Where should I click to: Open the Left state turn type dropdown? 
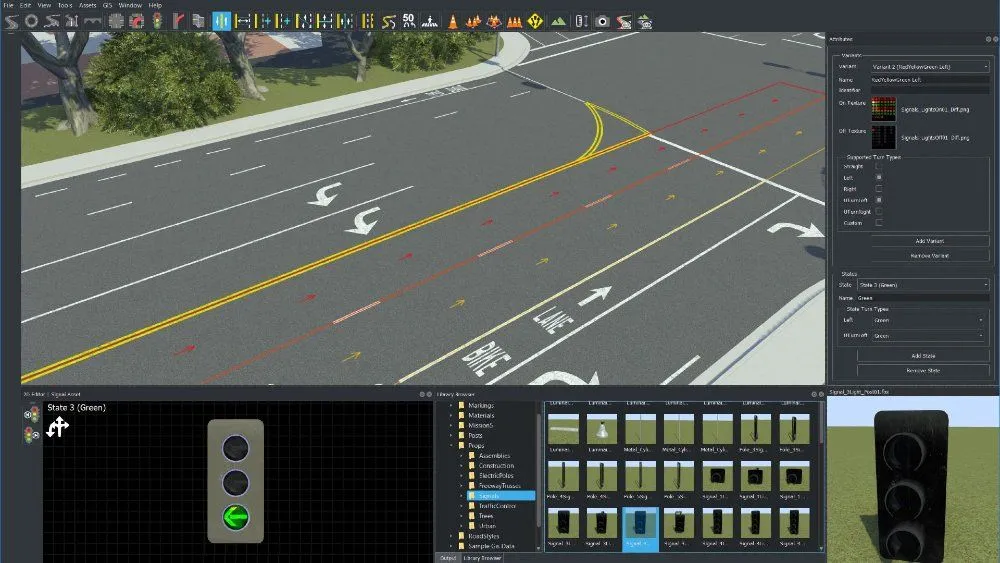tap(928, 320)
